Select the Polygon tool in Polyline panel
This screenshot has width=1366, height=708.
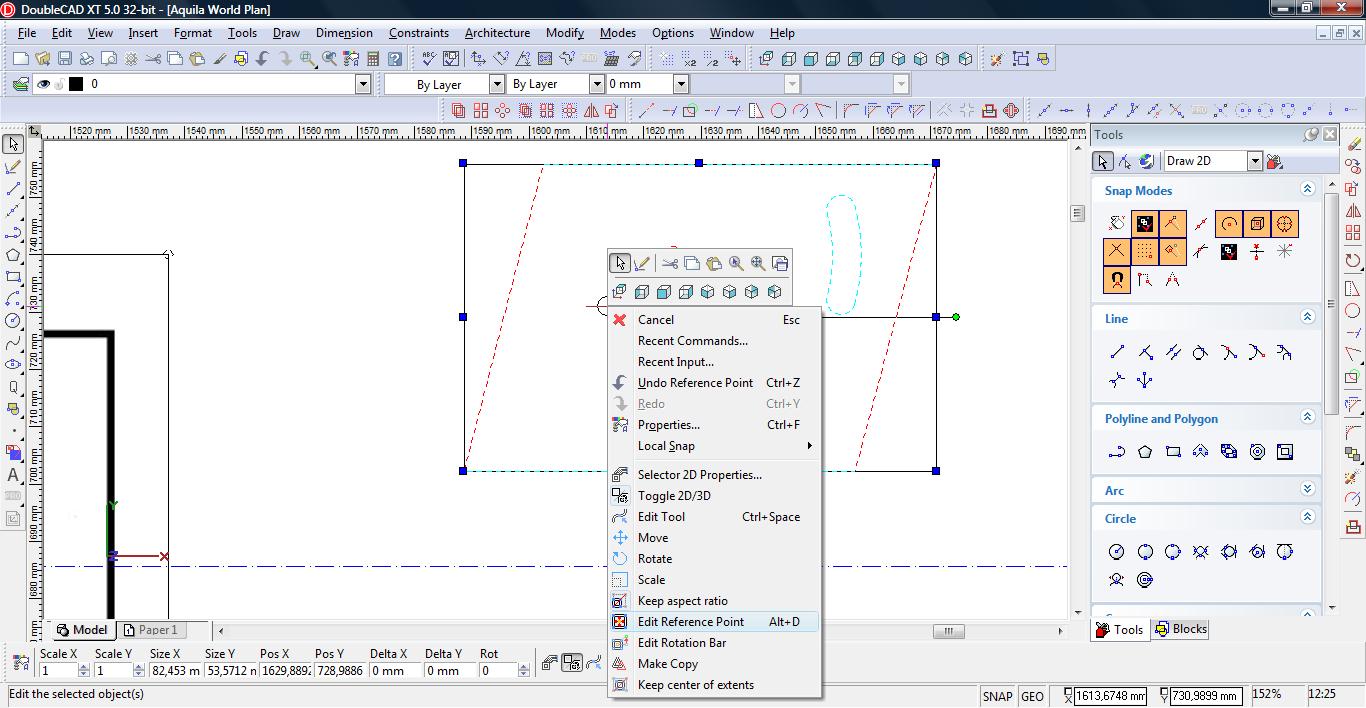click(x=1145, y=452)
